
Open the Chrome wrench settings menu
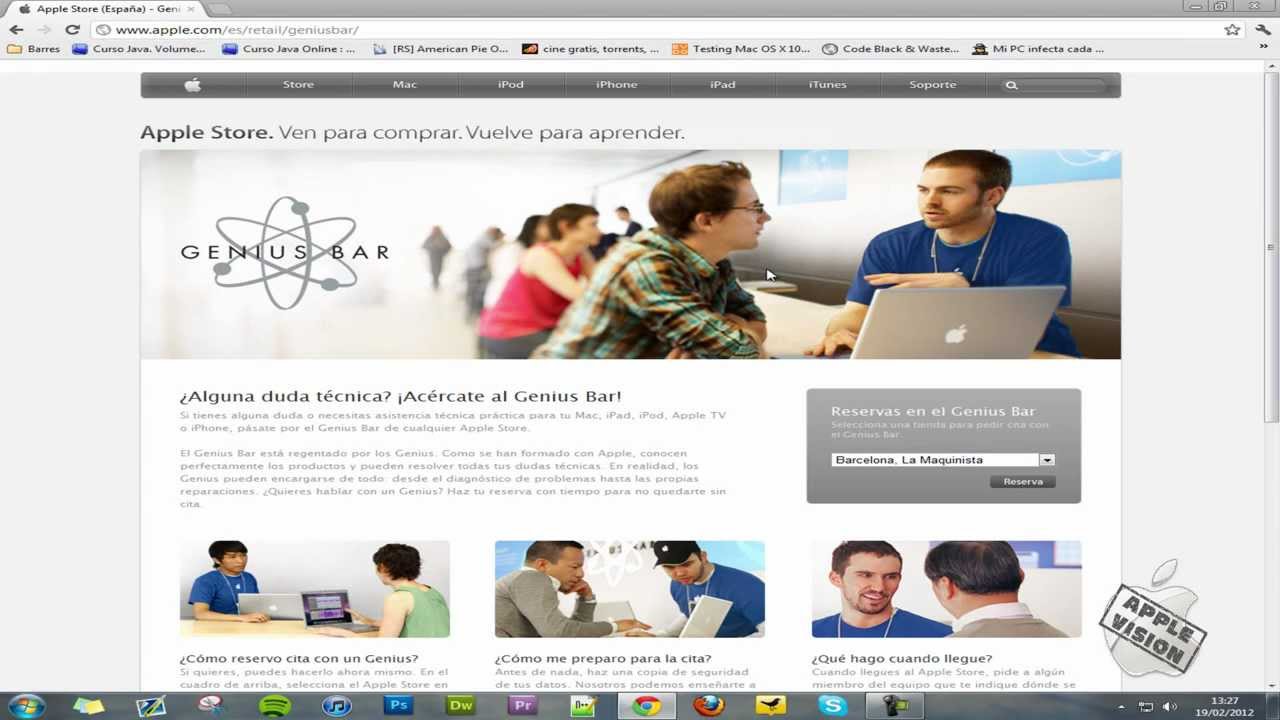(1263, 29)
